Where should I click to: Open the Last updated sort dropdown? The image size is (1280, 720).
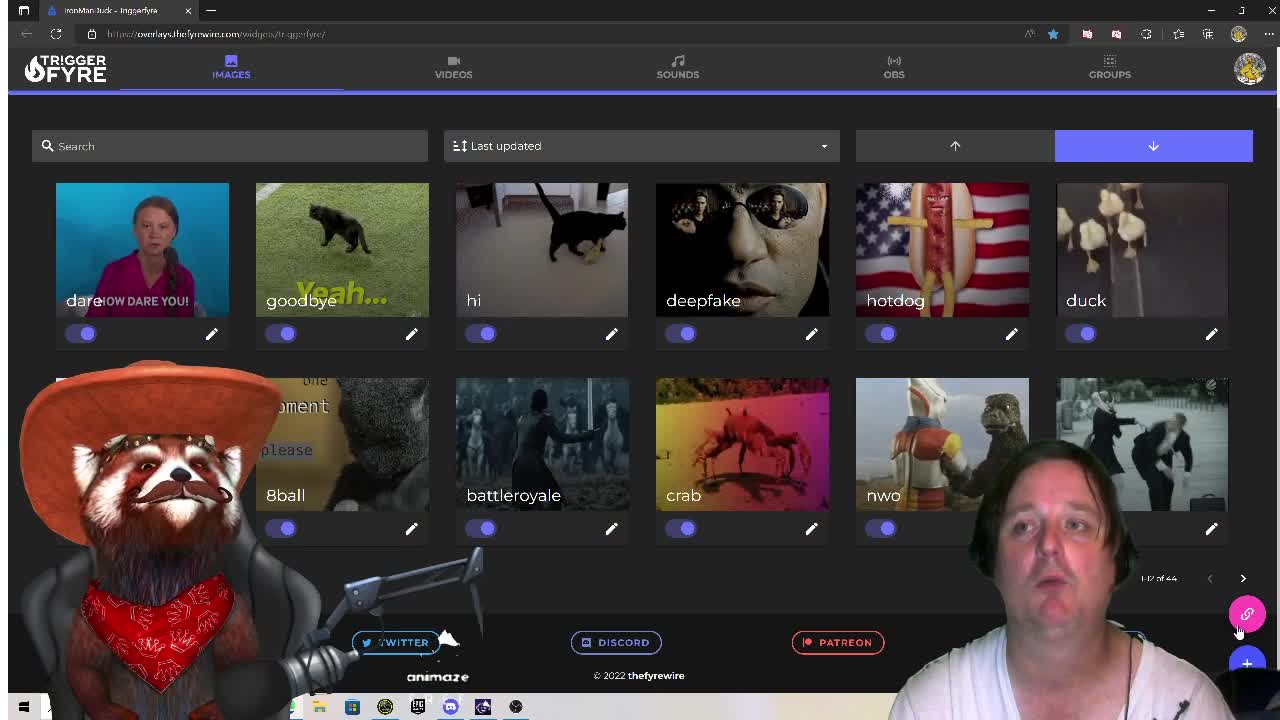(x=641, y=146)
